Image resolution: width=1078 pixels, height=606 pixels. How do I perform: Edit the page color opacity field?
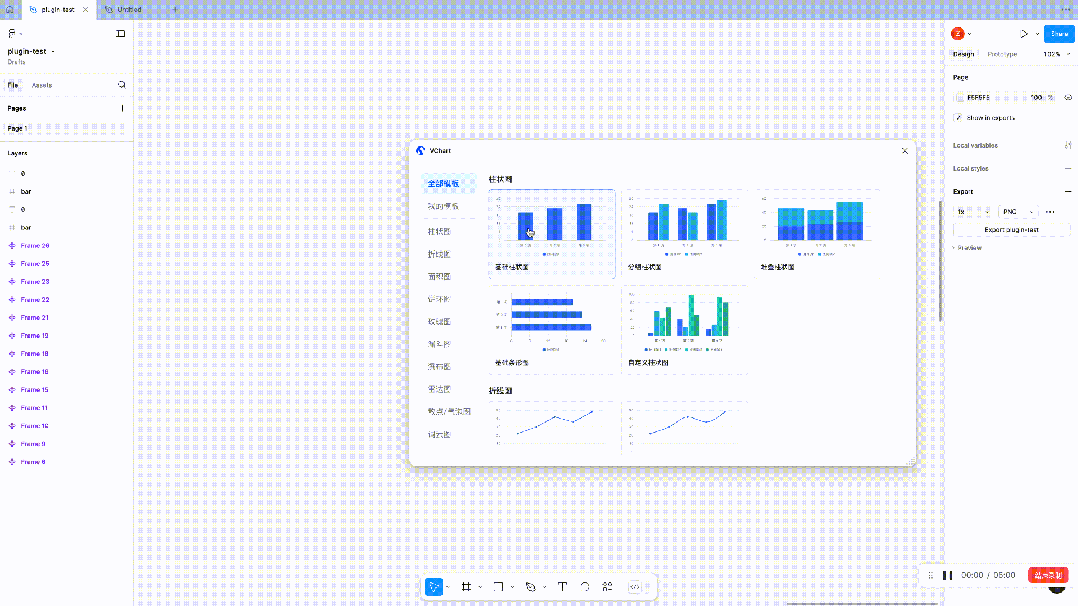(1041, 98)
